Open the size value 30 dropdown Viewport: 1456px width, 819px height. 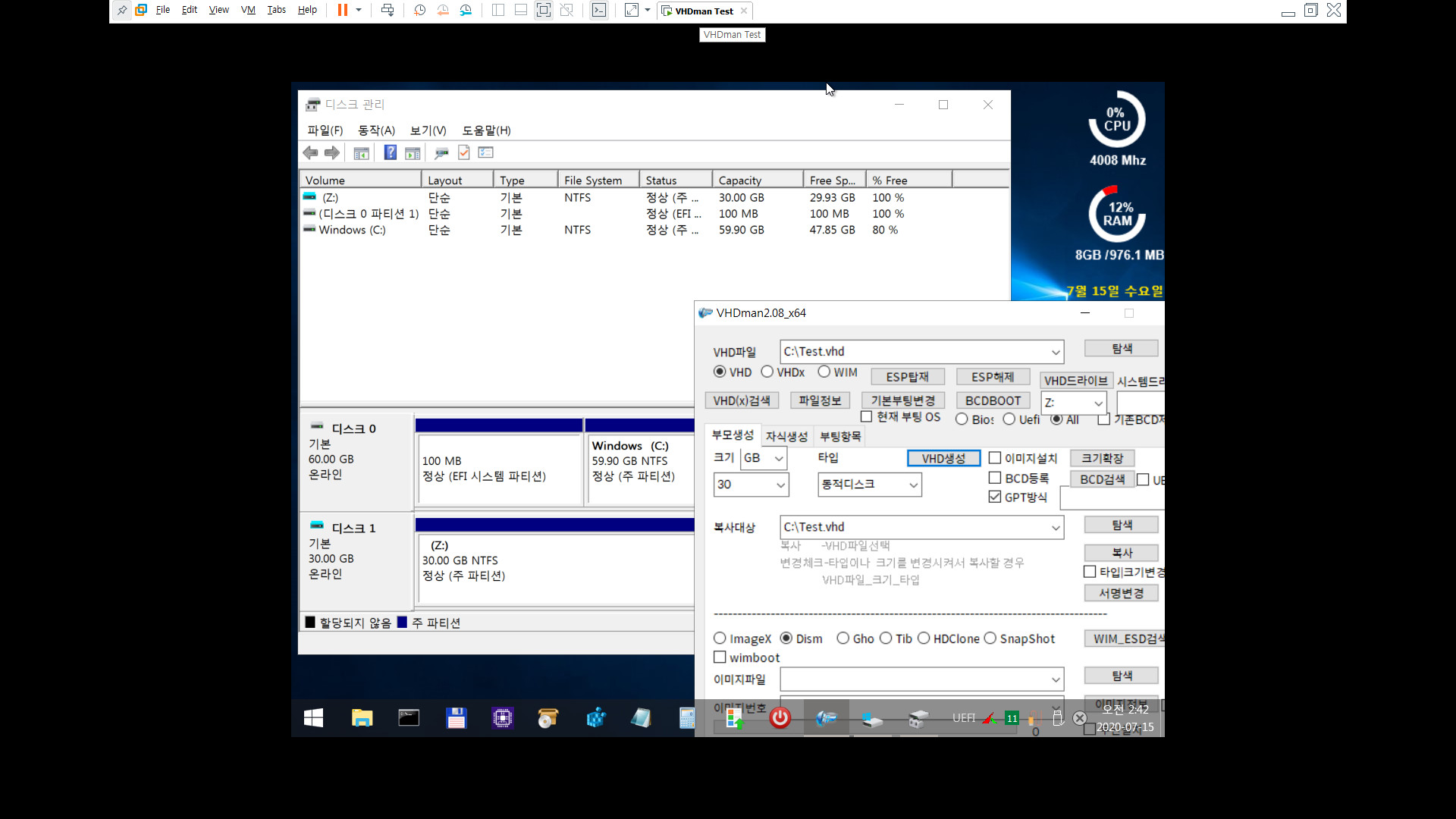click(781, 485)
